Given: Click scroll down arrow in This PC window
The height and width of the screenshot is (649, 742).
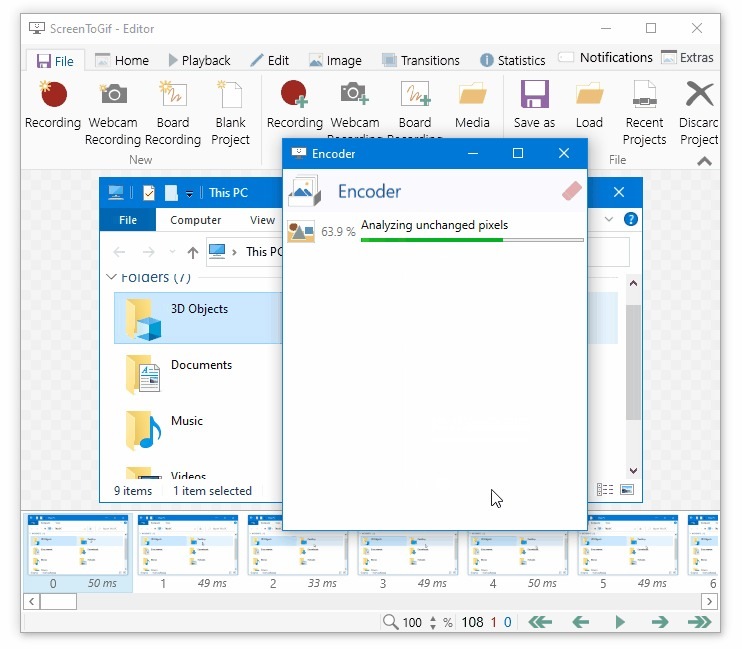Looking at the screenshot, I should pos(633,471).
